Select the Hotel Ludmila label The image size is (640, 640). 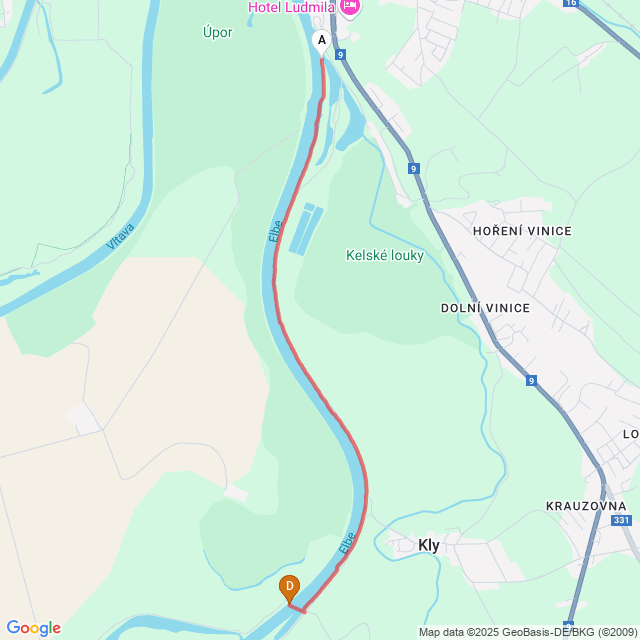click(291, 7)
